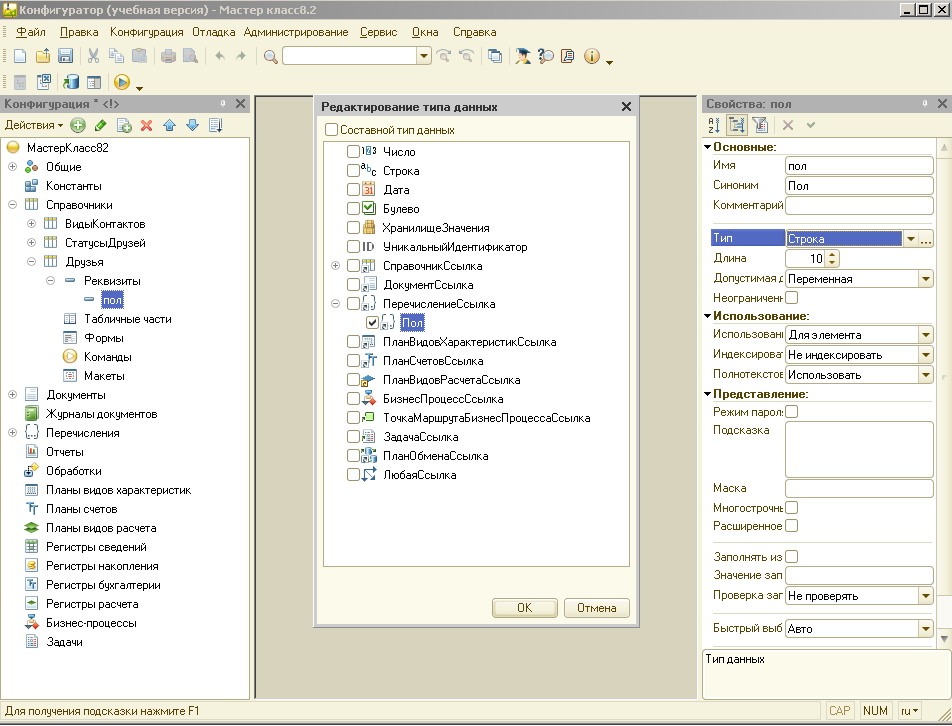Screen dimensions: 952x726
Task: Start debugging with the orange play icon
Action: click(x=122, y=83)
